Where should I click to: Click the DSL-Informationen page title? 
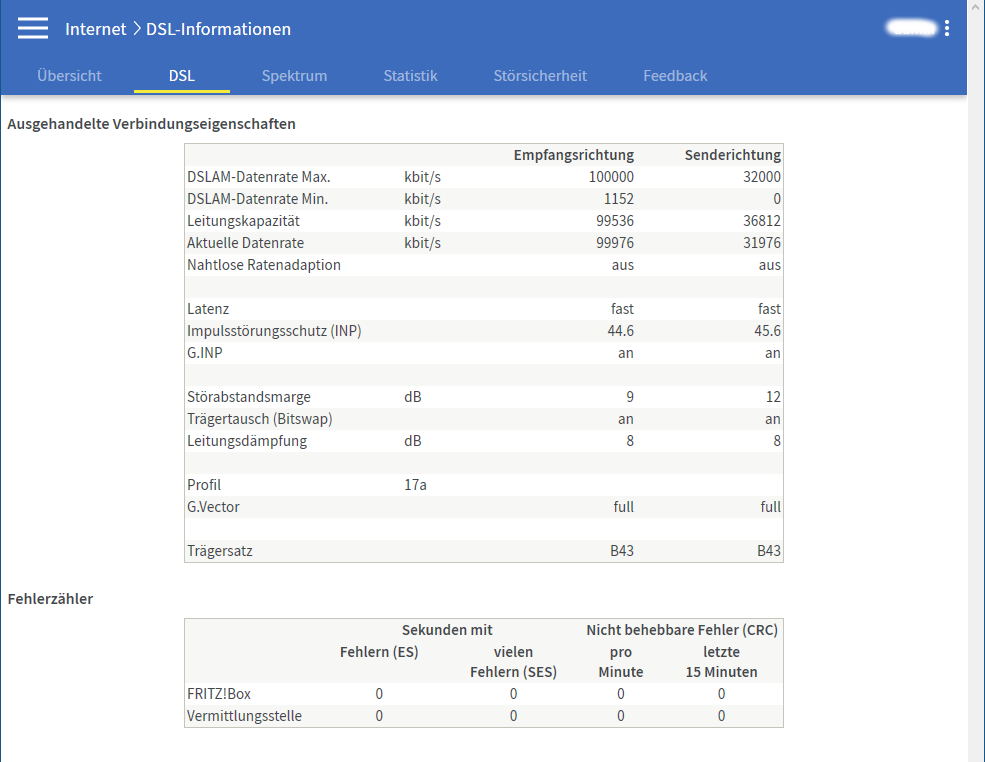point(218,29)
